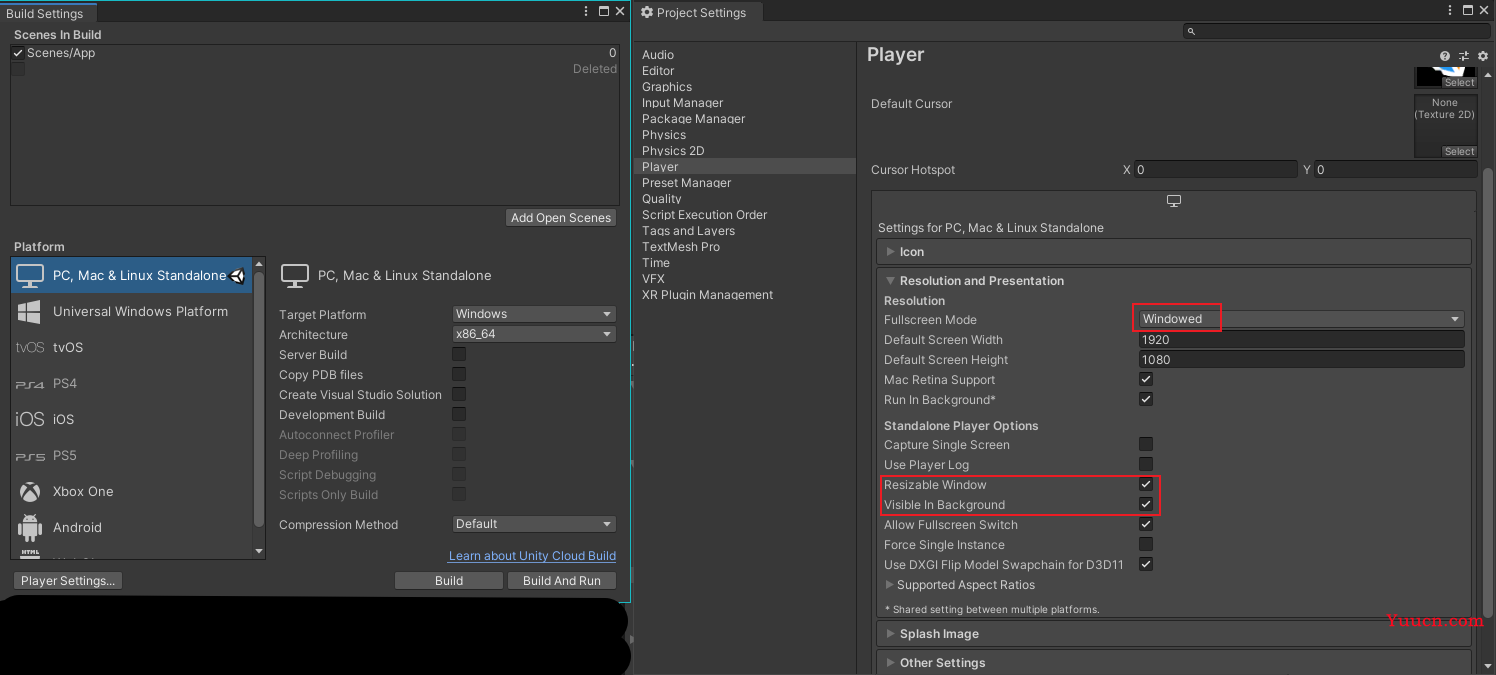The height and width of the screenshot is (675, 1496).
Task: Click the gear icon in Project Settings tab
Action: tap(647, 12)
